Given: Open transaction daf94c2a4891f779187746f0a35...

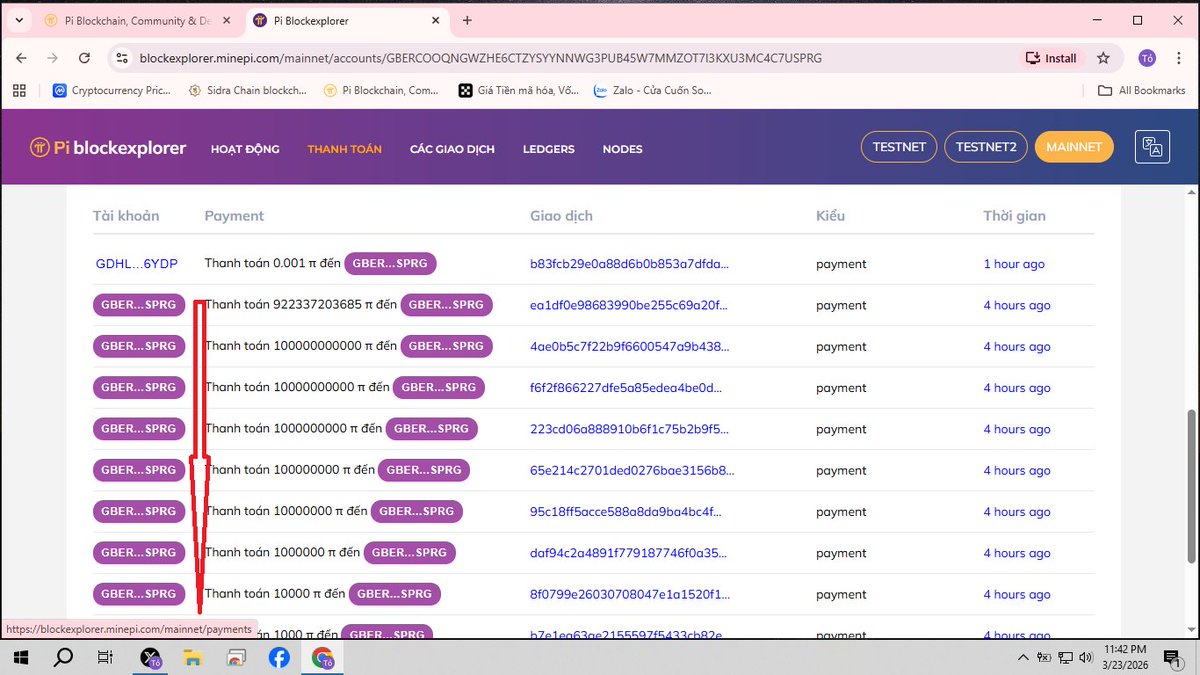Looking at the screenshot, I should click(x=628, y=553).
